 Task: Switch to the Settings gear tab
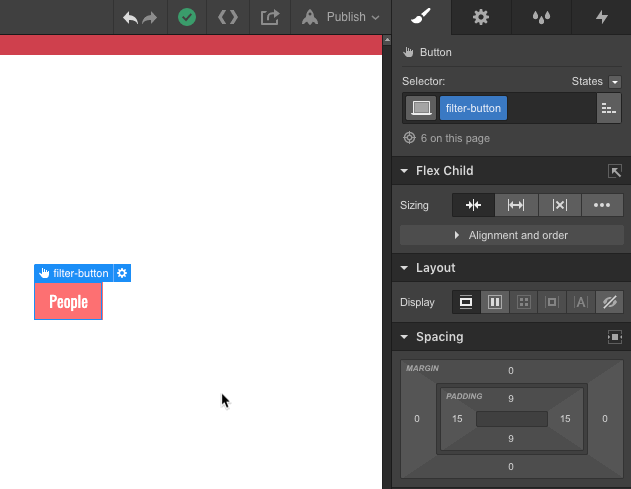480,17
